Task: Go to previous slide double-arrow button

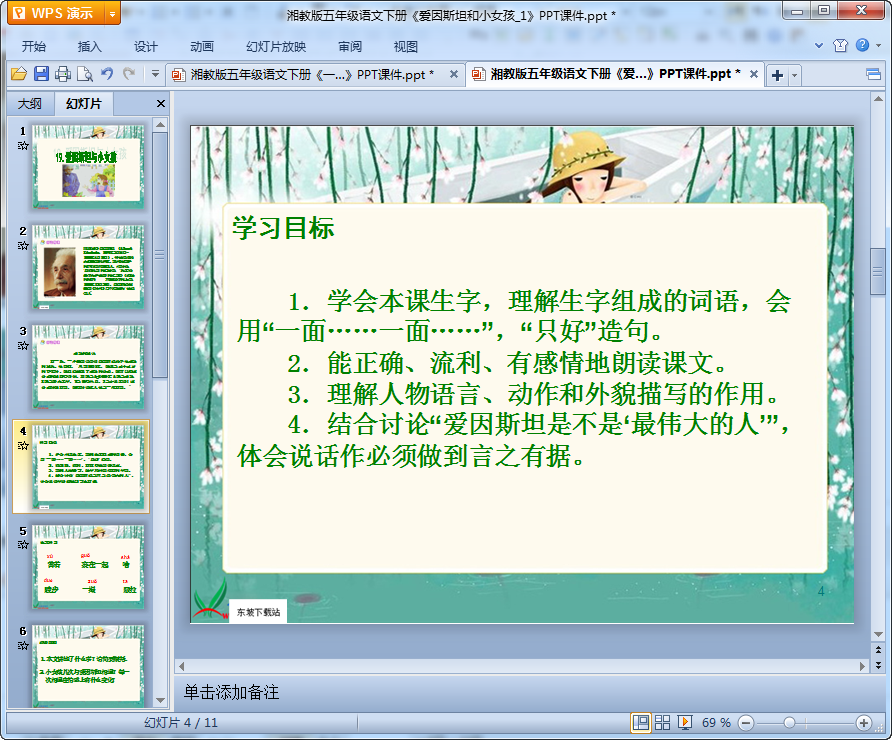Action: (x=878, y=650)
